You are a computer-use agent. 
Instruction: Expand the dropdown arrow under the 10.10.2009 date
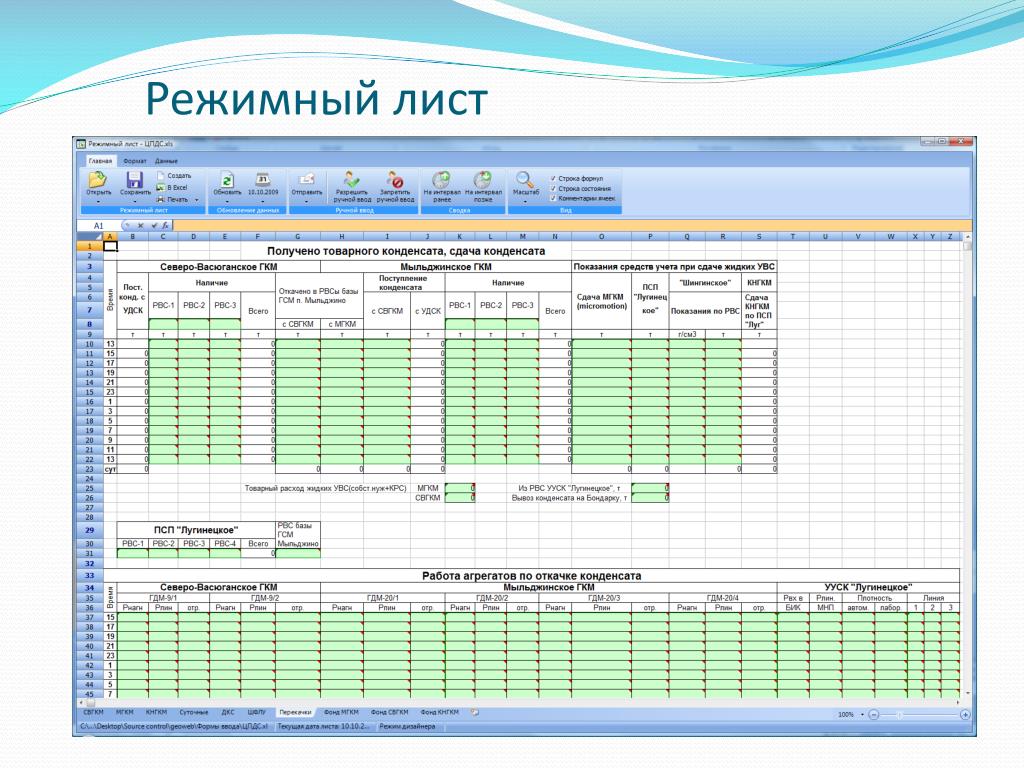pos(263,202)
